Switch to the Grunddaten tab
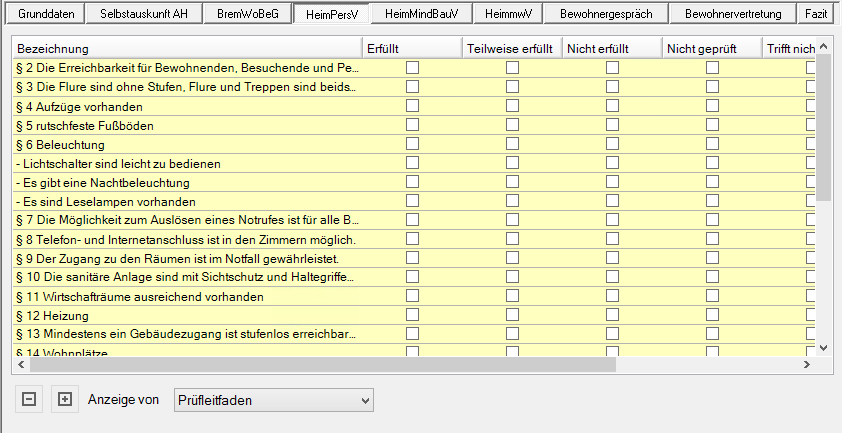Image resolution: width=842 pixels, height=433 pixels. tap(46, 15)
